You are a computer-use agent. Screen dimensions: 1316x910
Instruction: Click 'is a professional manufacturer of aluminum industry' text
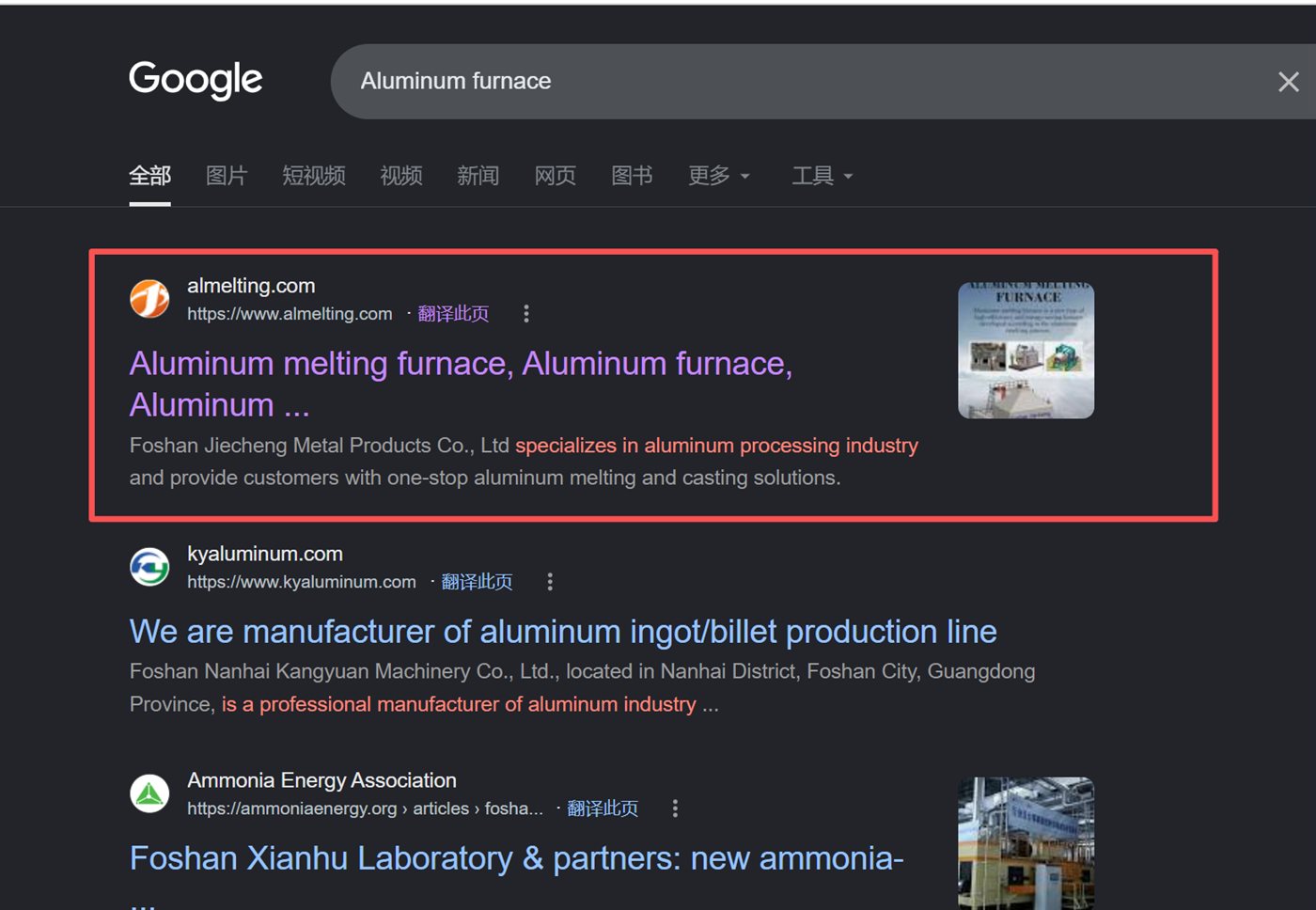point(459,704)
